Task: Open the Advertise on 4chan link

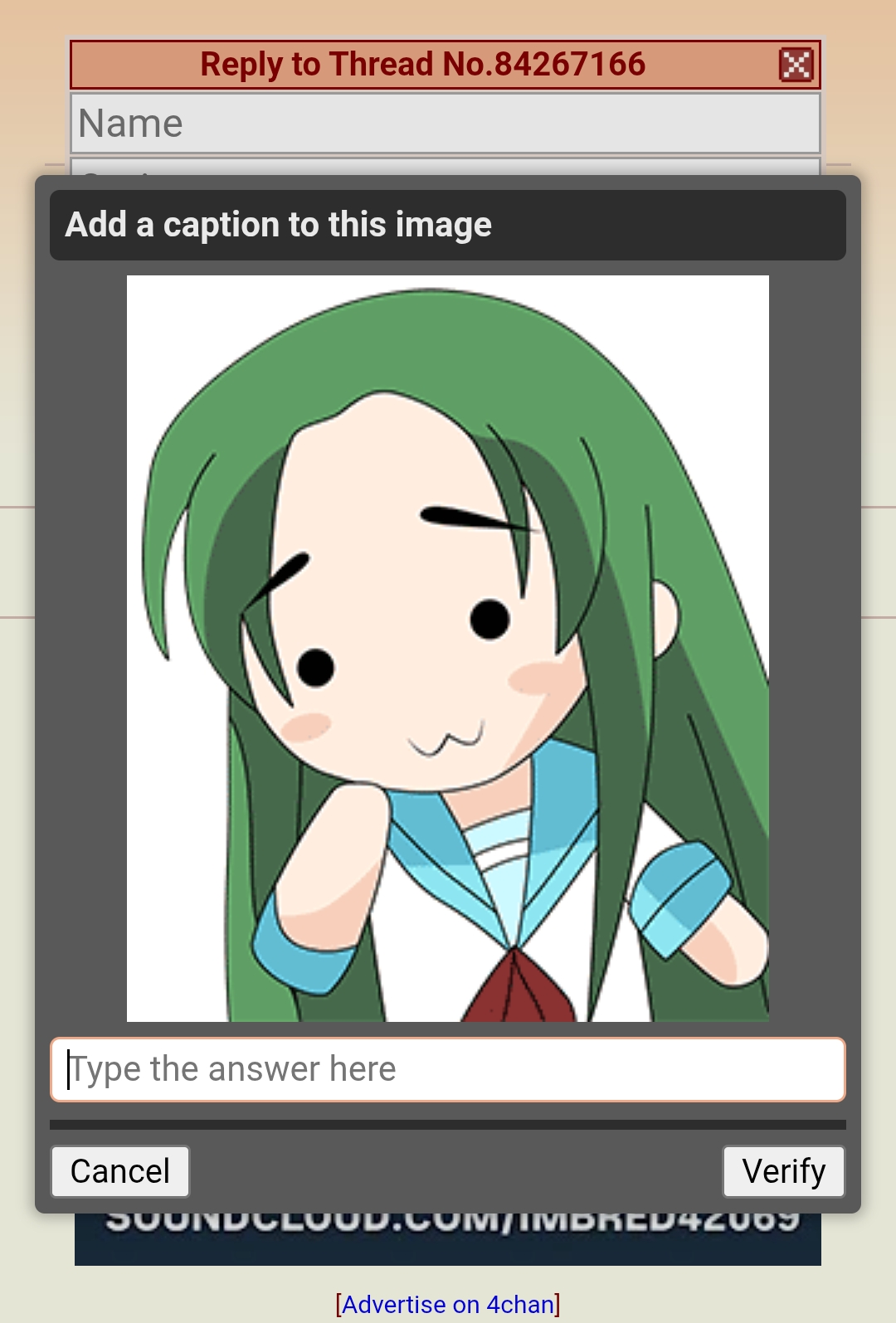Action: coord(448,1305)
